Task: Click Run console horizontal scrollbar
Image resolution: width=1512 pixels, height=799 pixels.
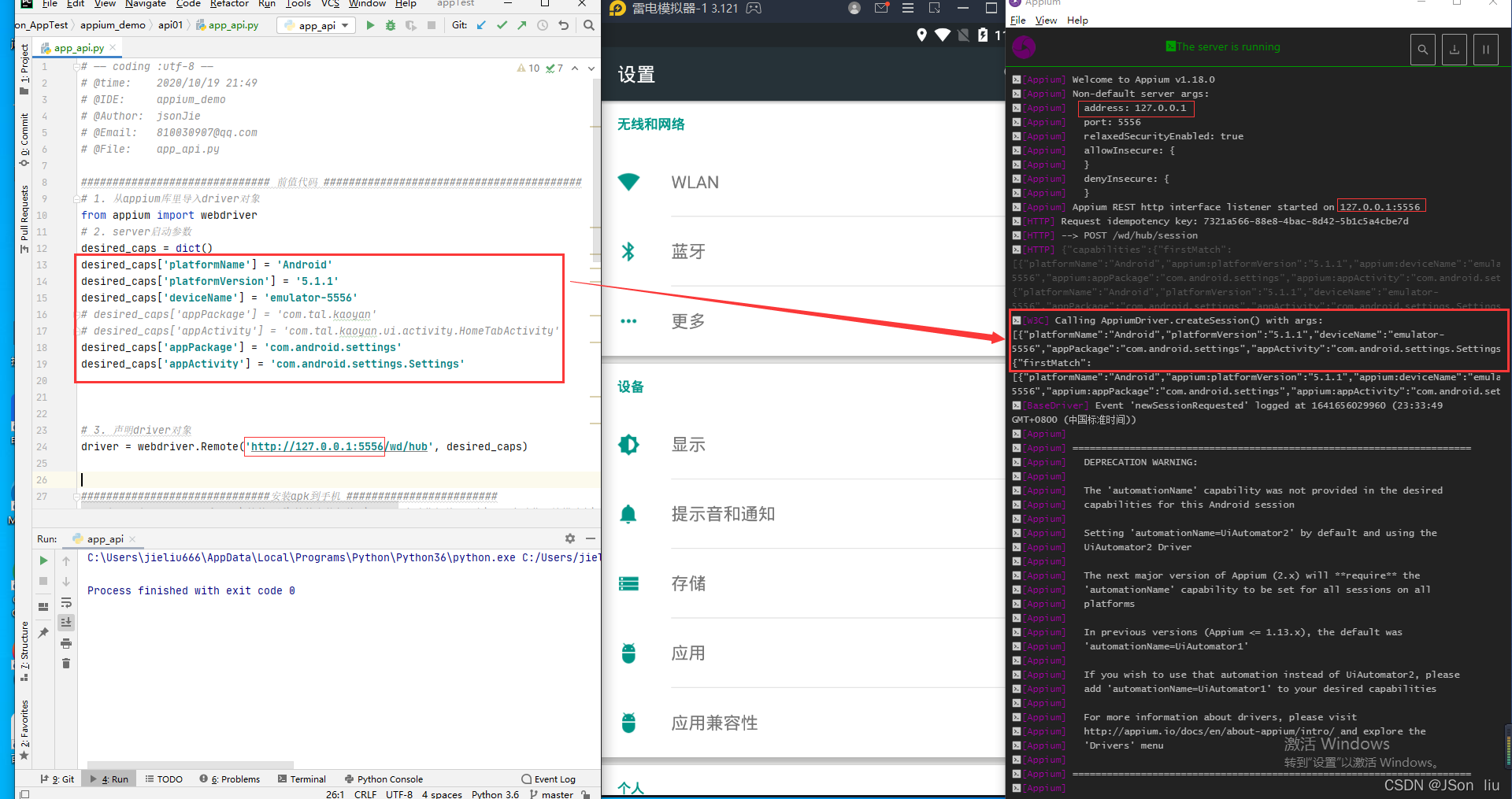Action: coord(190,764)
